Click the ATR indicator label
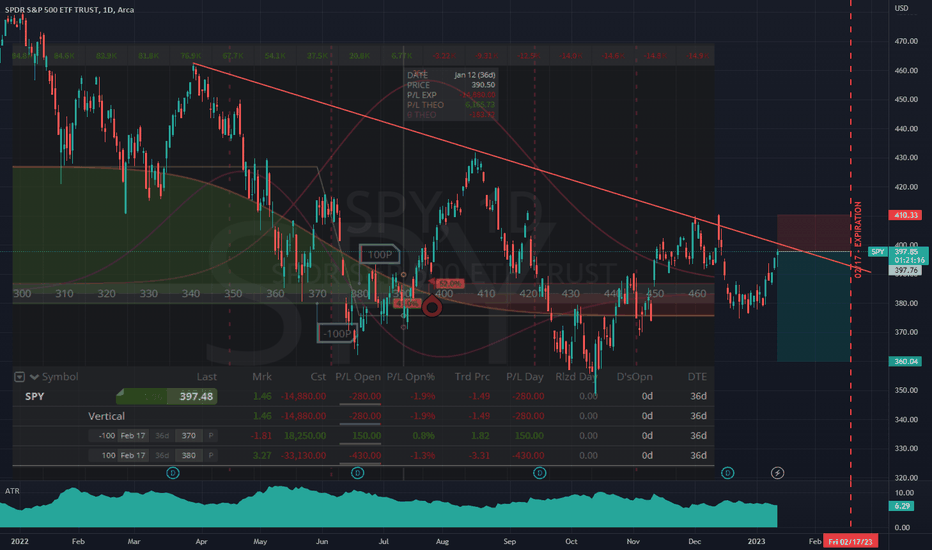Image resolution: width=932 pixels, height=550 pixels. tap(12, 491)
